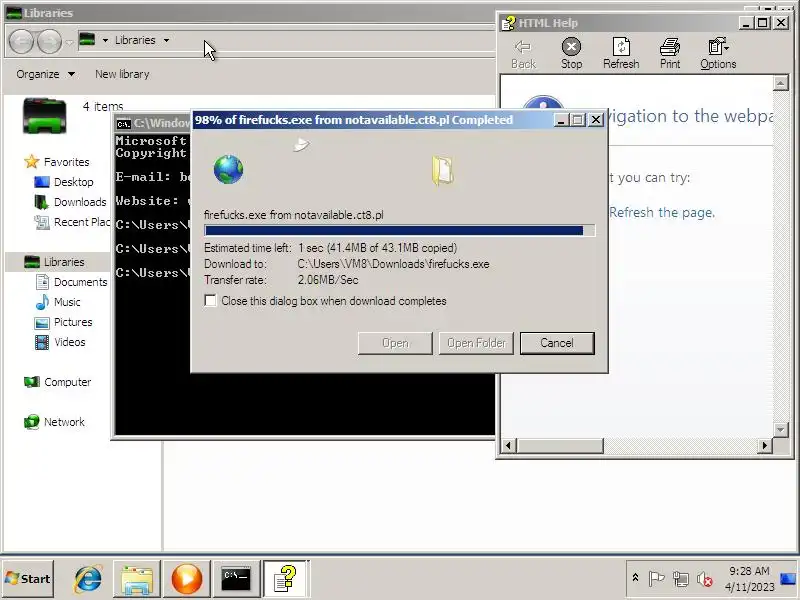Image resolution: width=800 pixels, height=600 pixels.
Task: Click the Show desktop button in the taskbar corner
Action: click(789, 579)
